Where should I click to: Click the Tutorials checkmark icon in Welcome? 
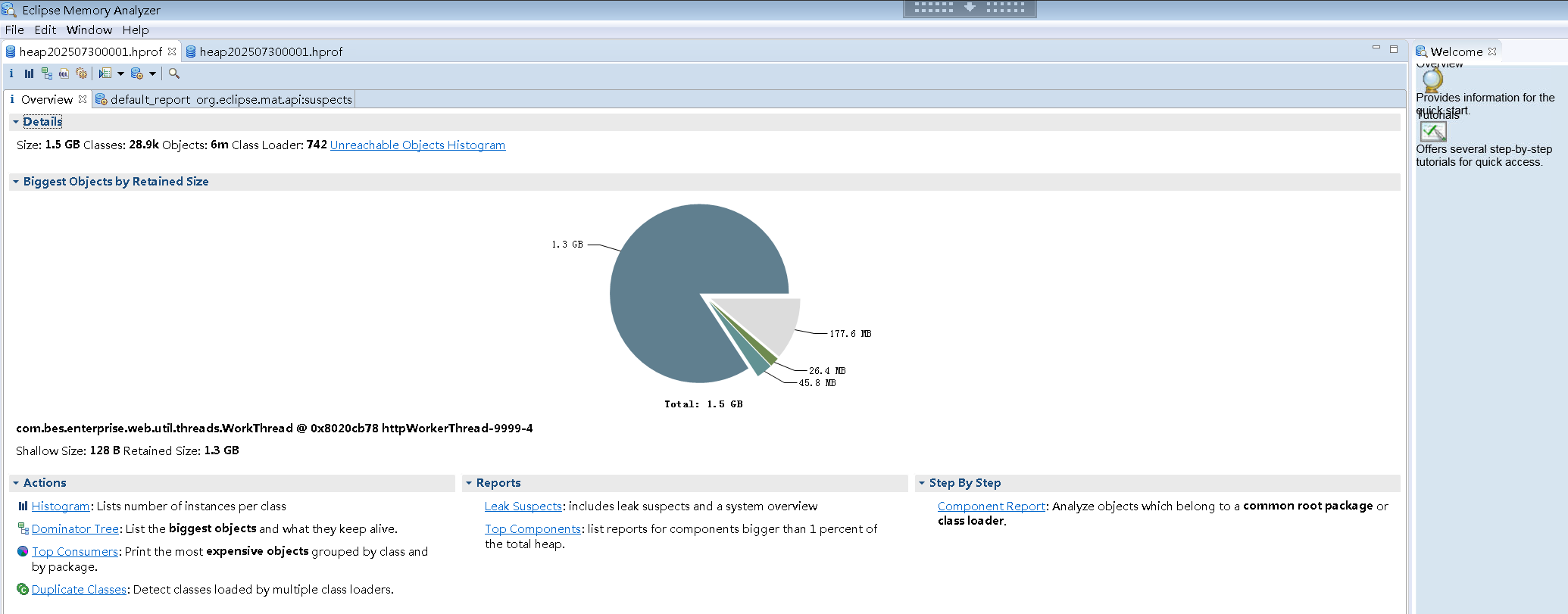pyautogui.click(x=1432, y=132)
